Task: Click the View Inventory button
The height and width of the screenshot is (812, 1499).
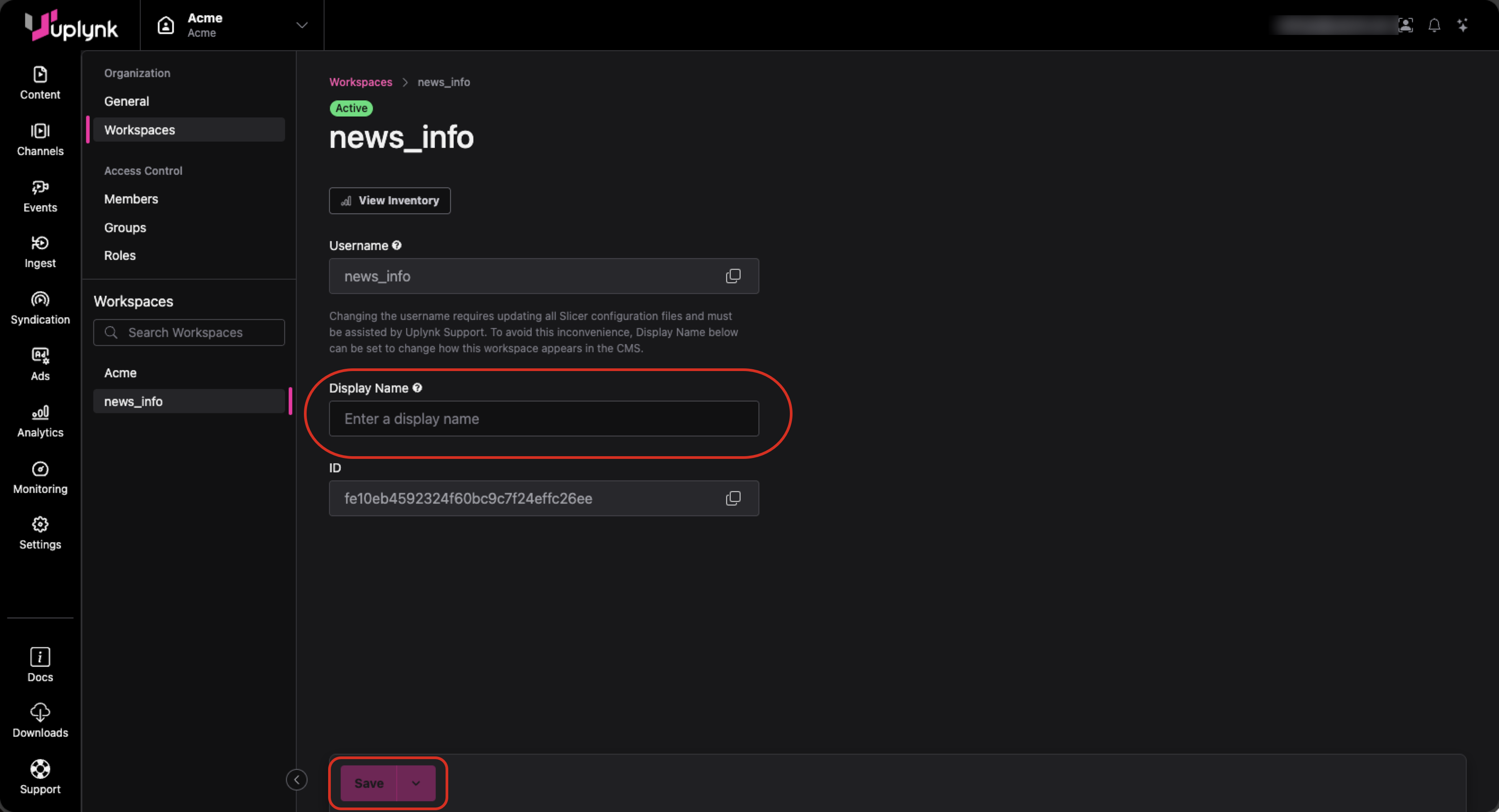Action: coord(389,201)
